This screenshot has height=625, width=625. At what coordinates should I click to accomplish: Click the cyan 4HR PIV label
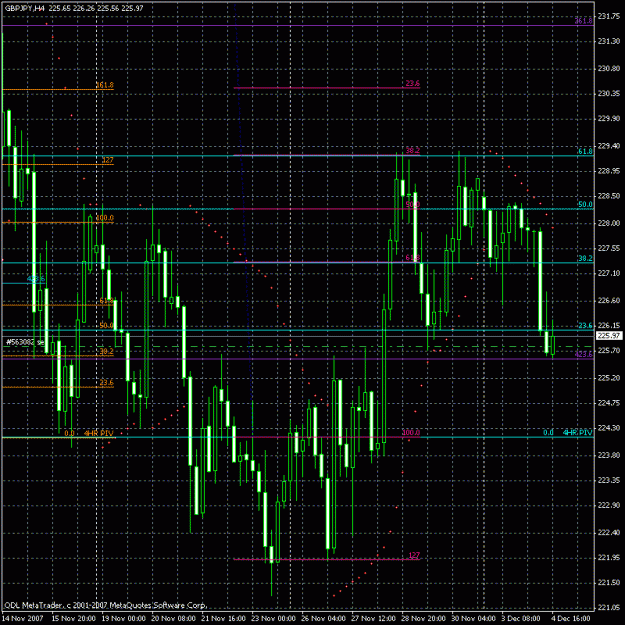(x=577, y=432)
